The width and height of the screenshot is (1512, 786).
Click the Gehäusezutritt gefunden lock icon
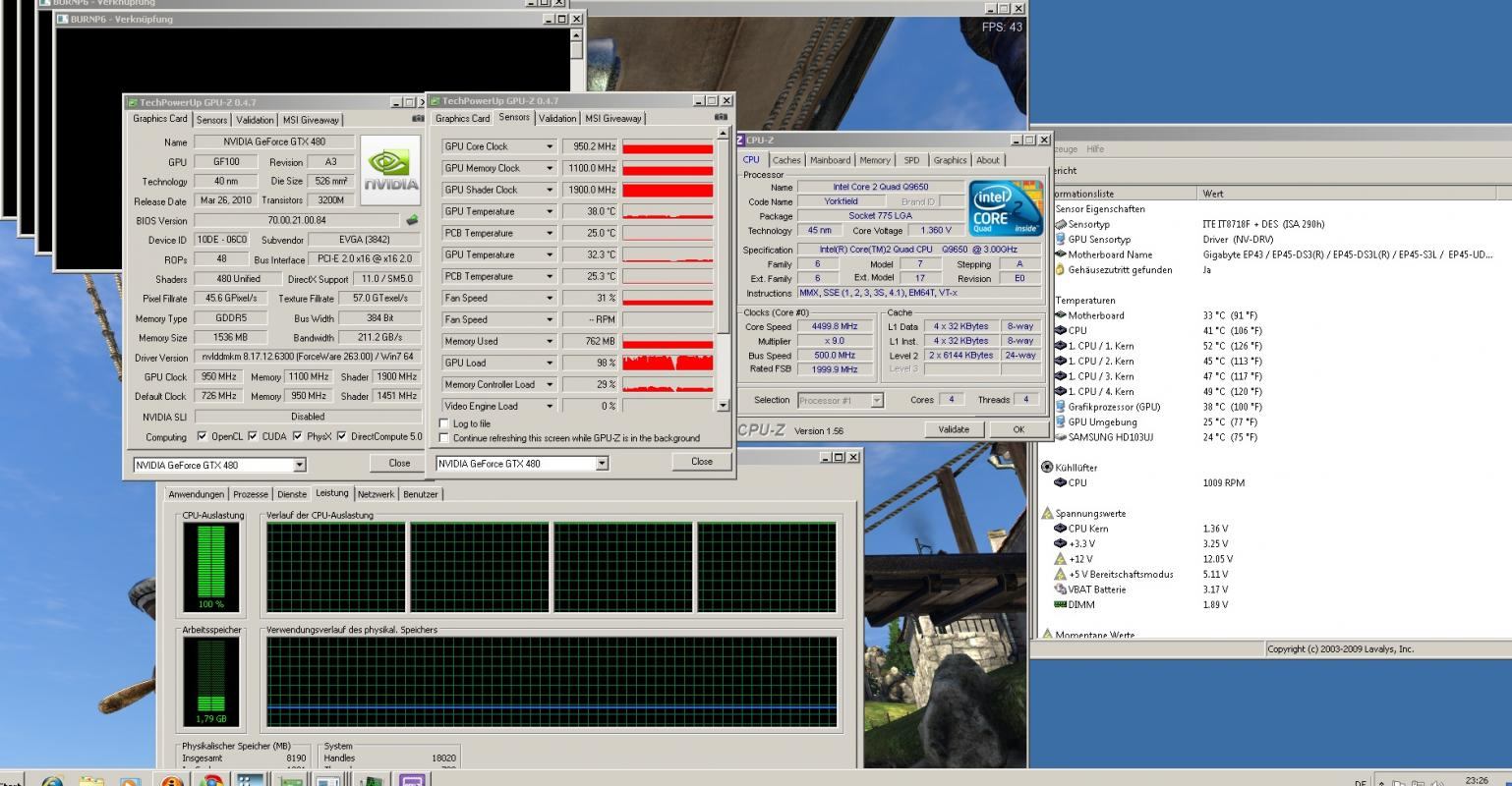[1061, 270]
